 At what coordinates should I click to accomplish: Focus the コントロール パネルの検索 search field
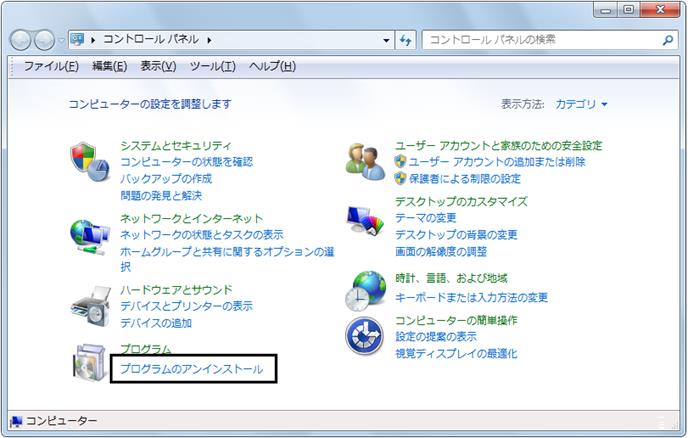tap(542, 40)
